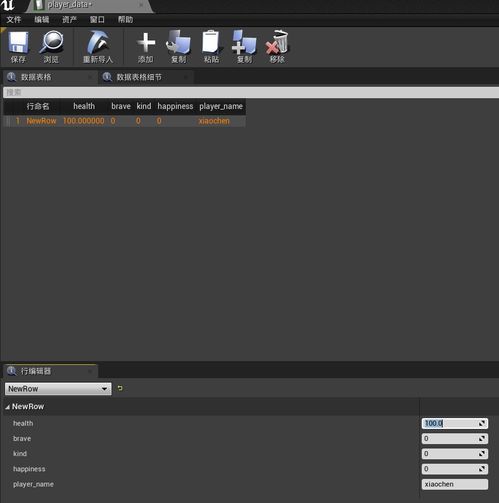Click the duplicate row icon with plus
Viewport: 499px width, 503px height.
pos(244,47)
